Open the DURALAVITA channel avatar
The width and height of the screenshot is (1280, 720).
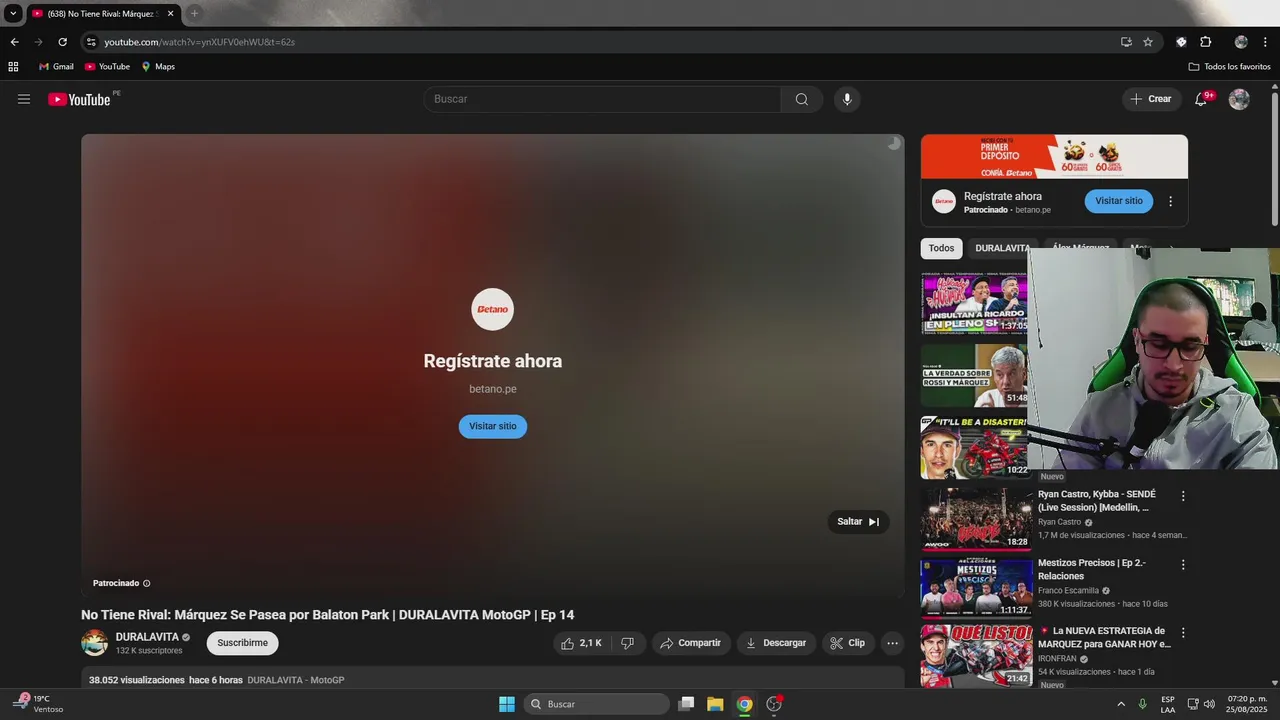95,643
